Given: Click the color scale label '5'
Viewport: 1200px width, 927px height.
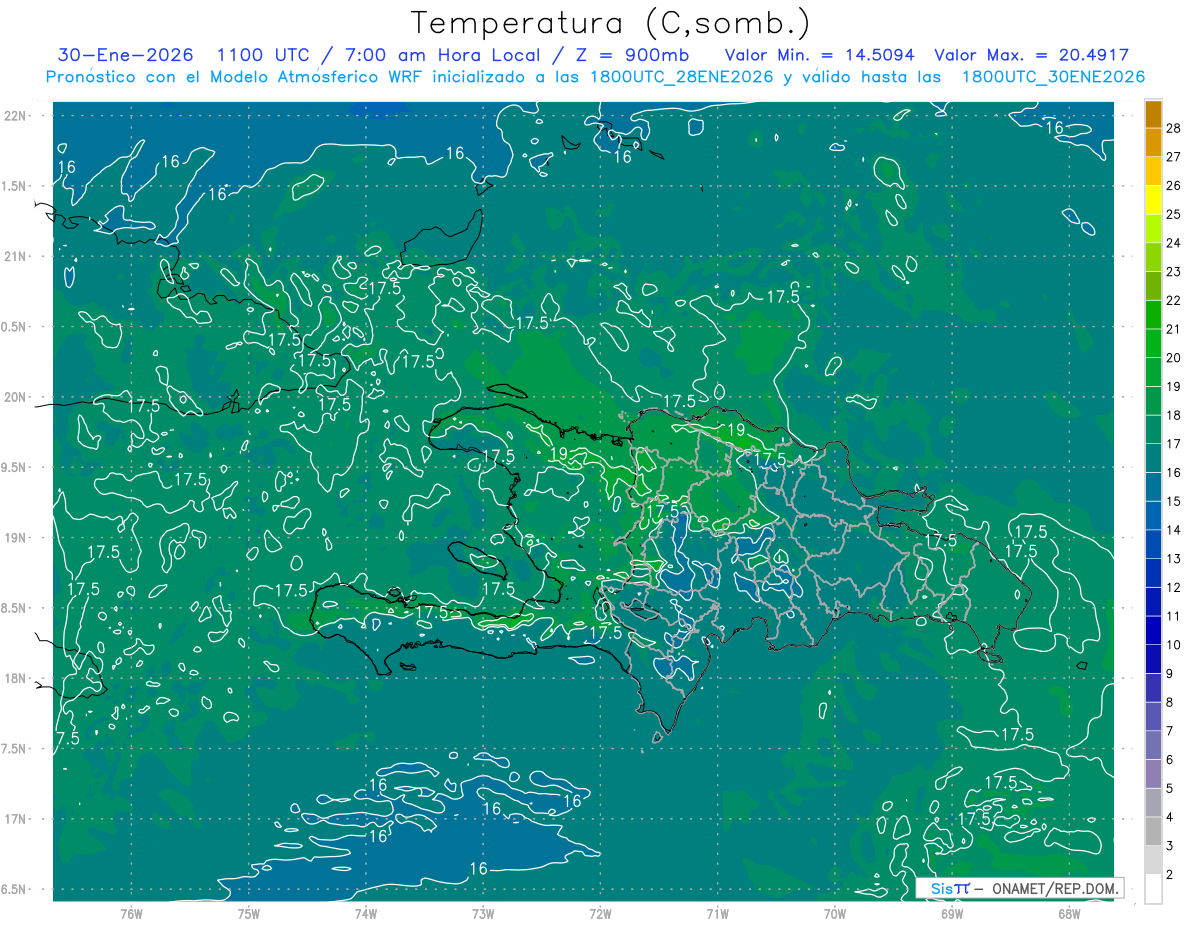Looking at the screenshot, I should point(1170,788).
